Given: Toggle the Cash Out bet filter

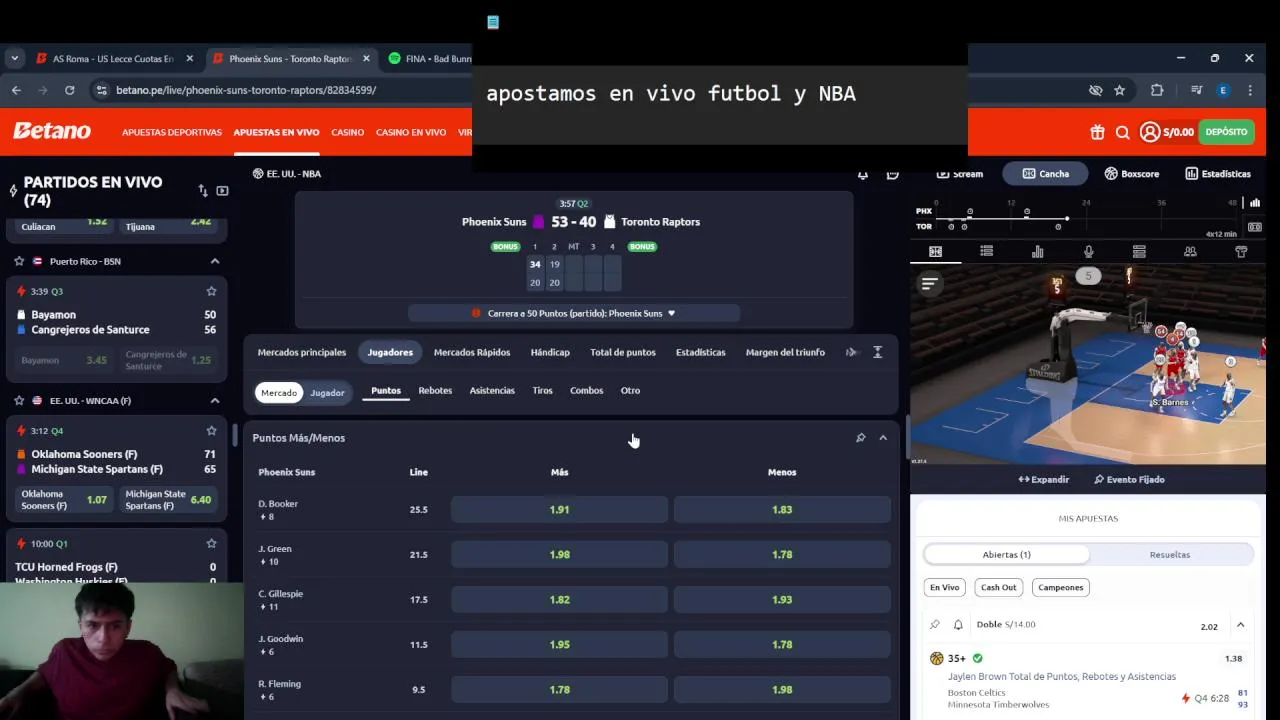Looking at the screenshot, I should [x=998, y=587].
